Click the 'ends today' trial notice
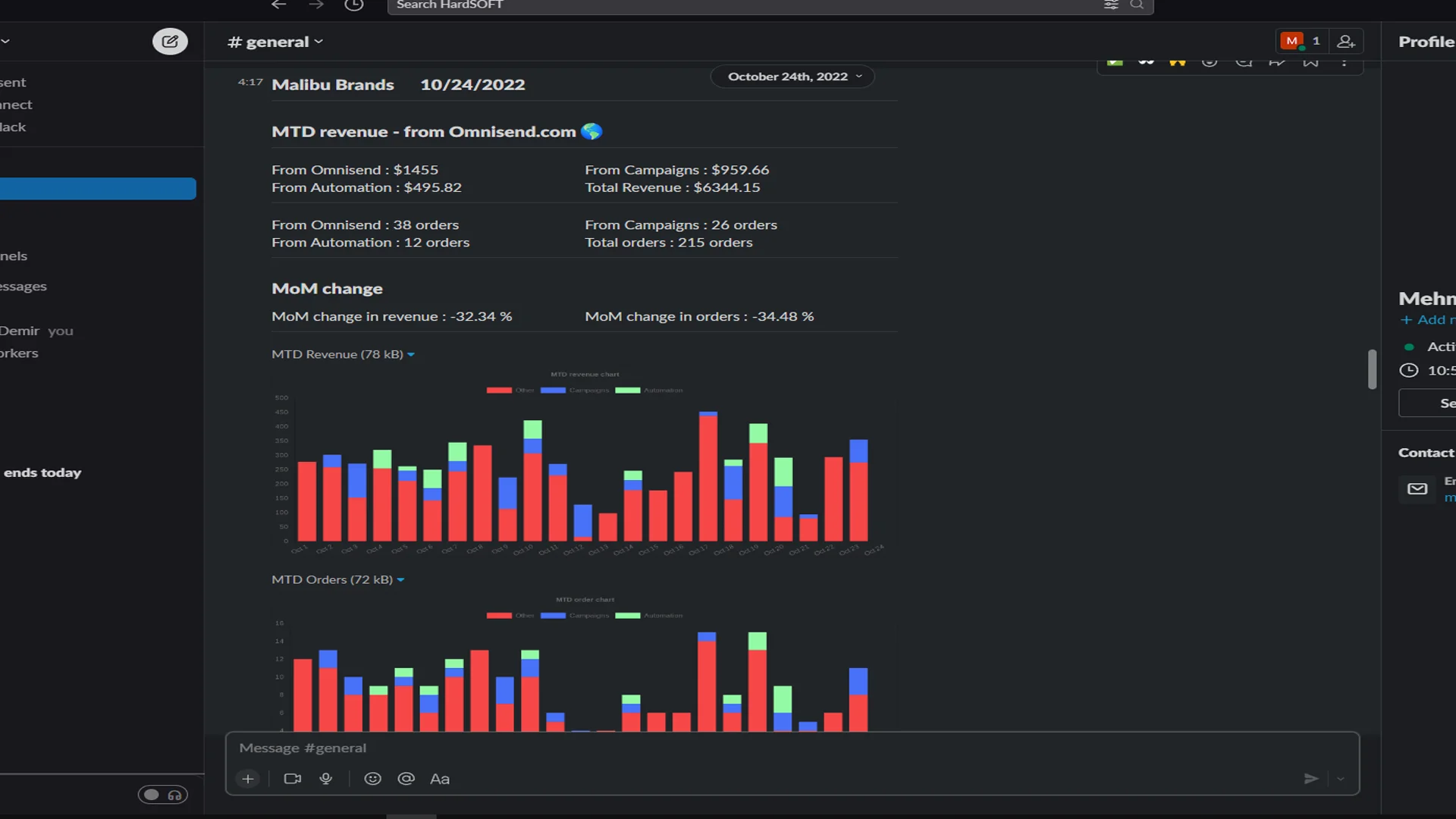This screenshot has width=1456, height=819. pos(42,472)
